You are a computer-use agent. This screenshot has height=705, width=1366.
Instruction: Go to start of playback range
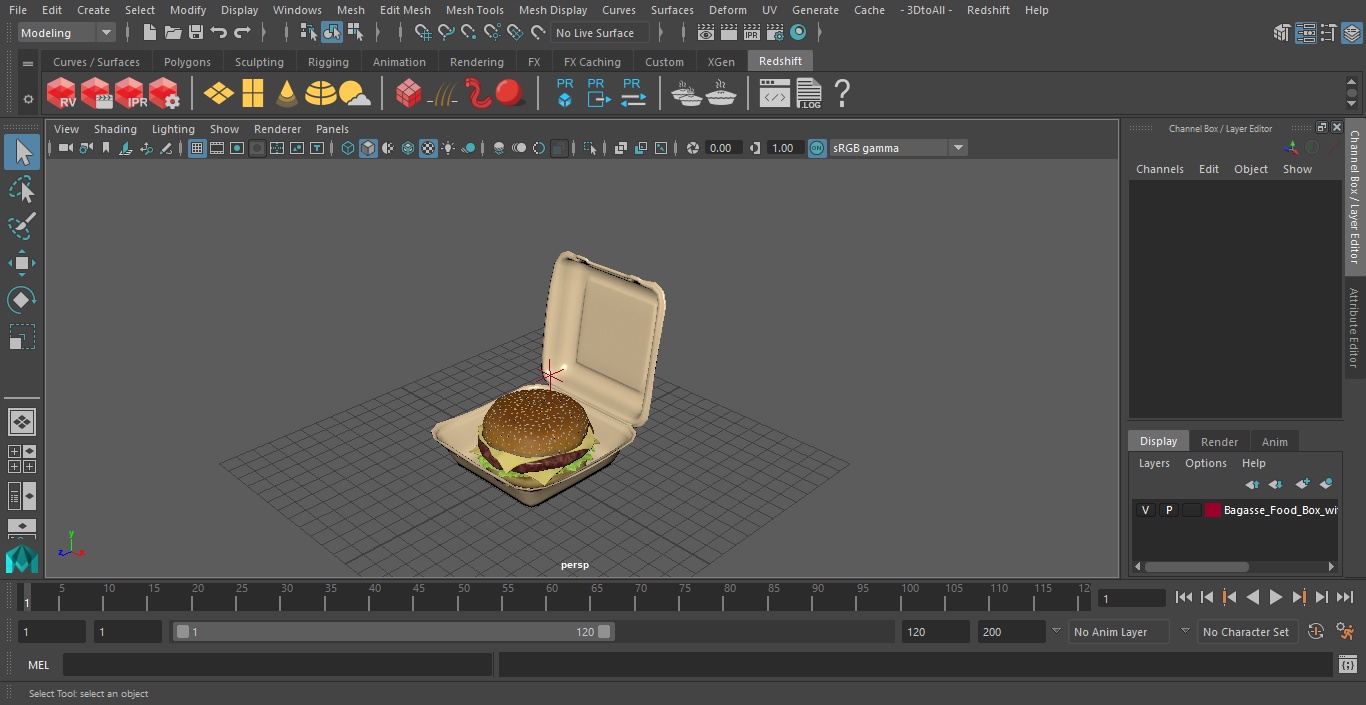[x=1184, y=597]
